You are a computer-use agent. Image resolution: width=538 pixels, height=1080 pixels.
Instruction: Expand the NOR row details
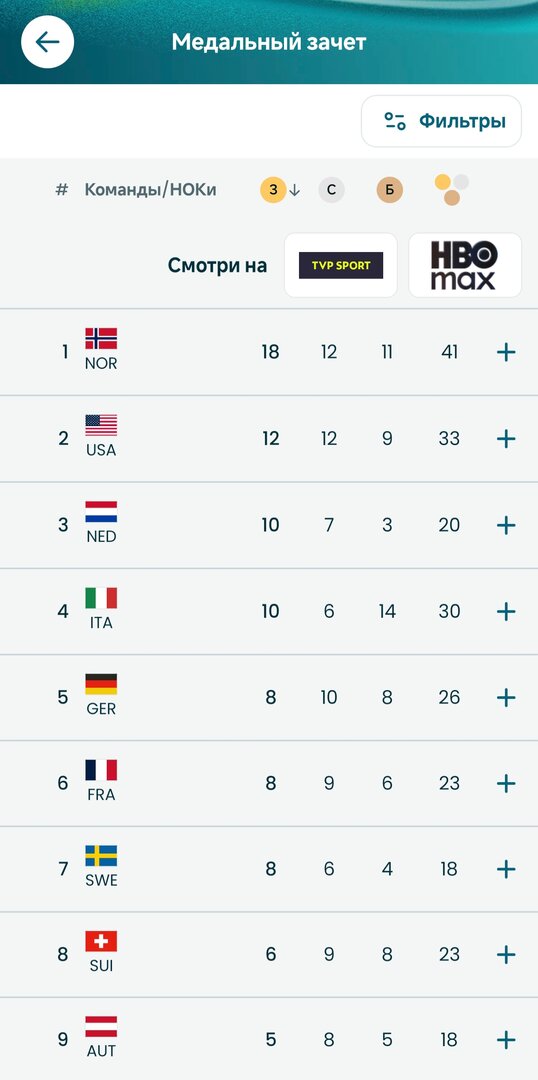click(506, 353)
